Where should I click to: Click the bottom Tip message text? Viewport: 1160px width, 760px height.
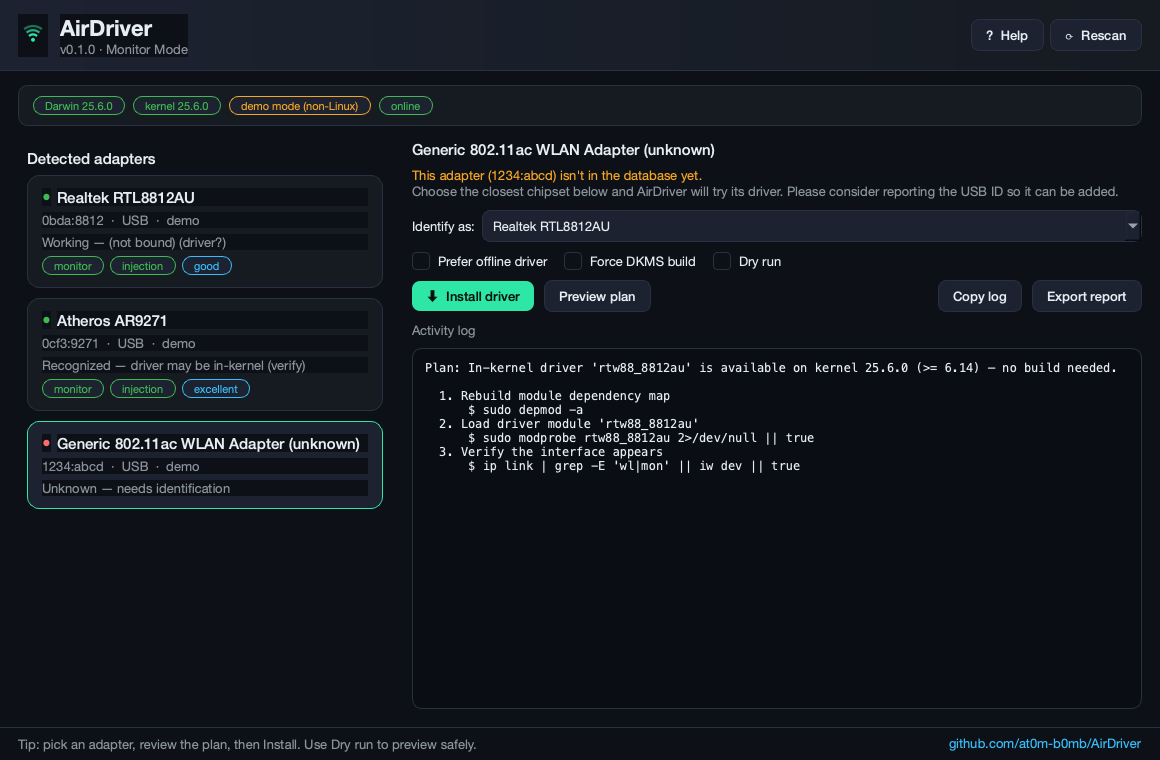pyautogui.click(x=247, y=744)
